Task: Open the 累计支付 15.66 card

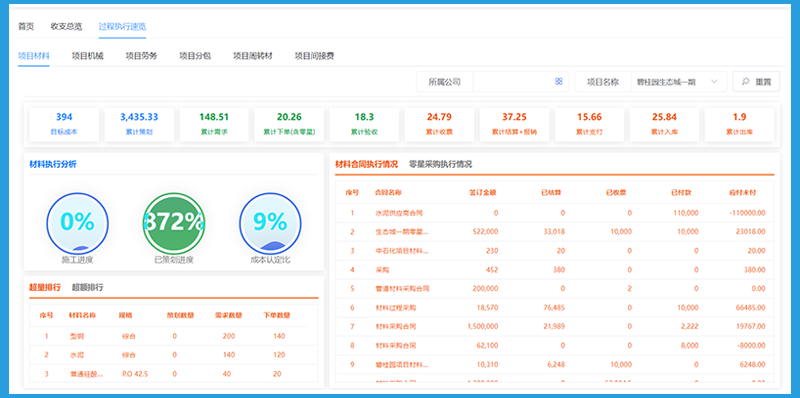Action: (589, 124)
